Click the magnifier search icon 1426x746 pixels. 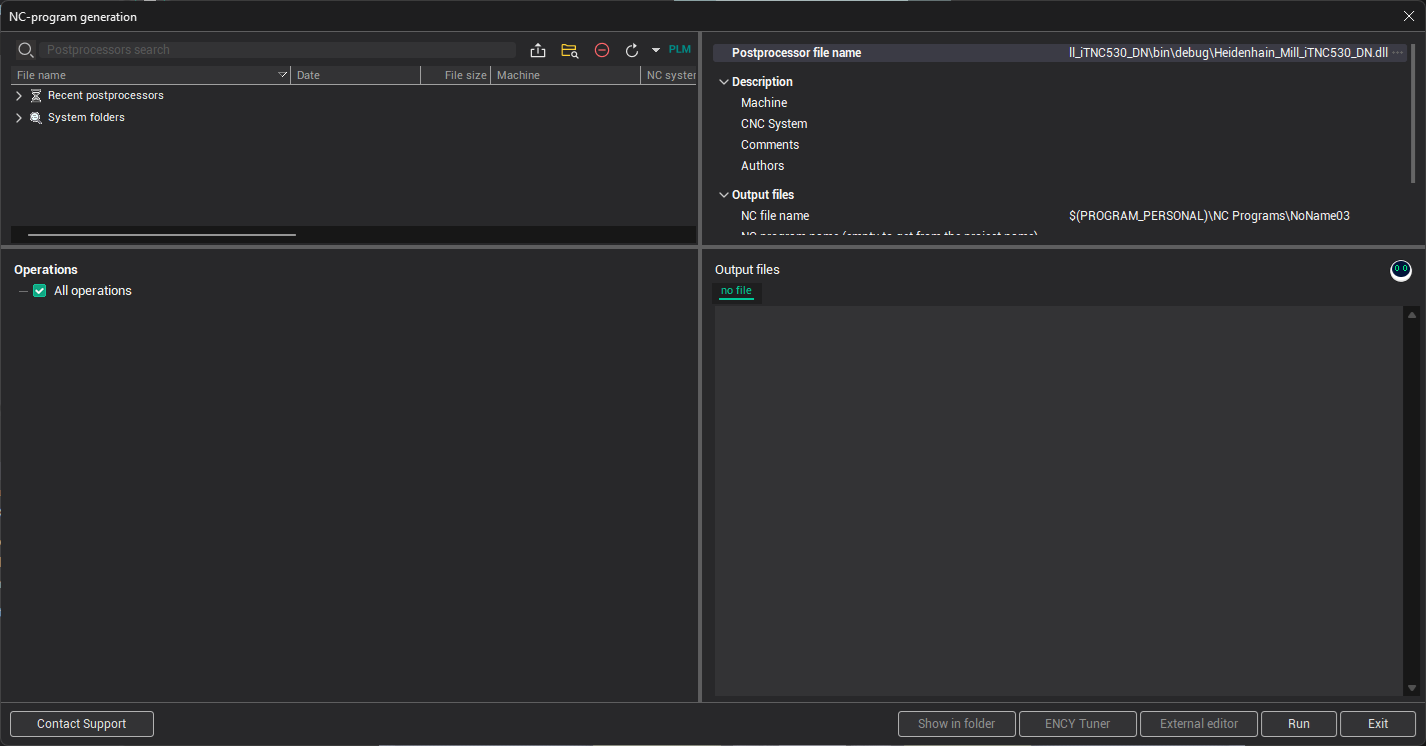[26, 50]
